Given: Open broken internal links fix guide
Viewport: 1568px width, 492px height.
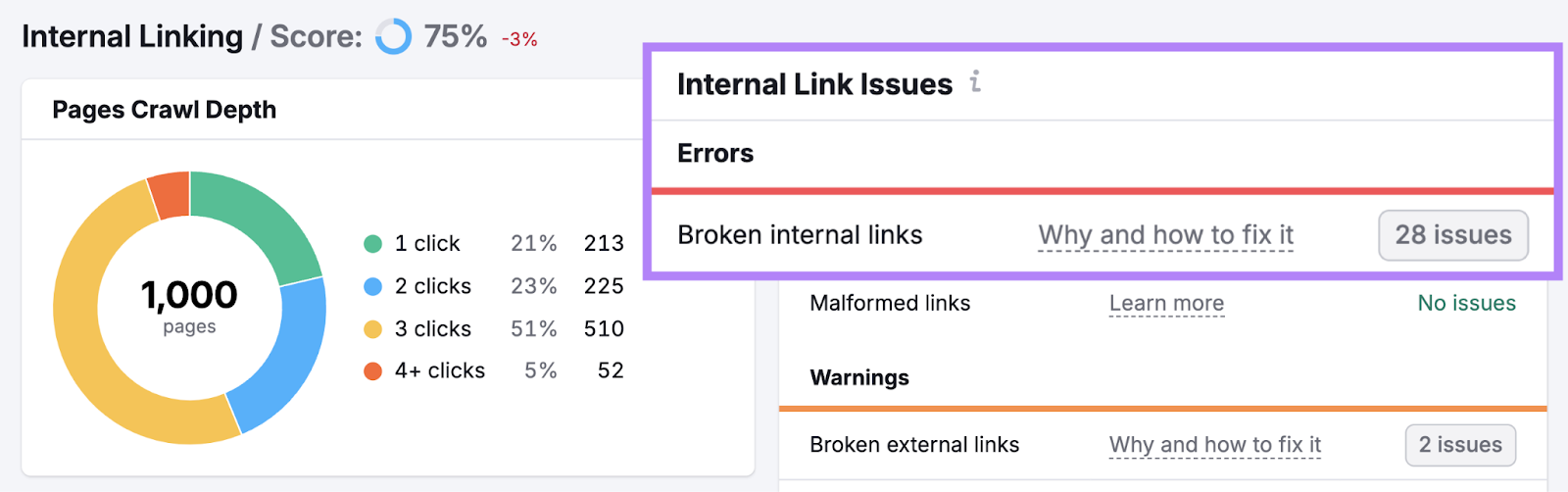Looking at the screenshot, I should (1165, 235).
